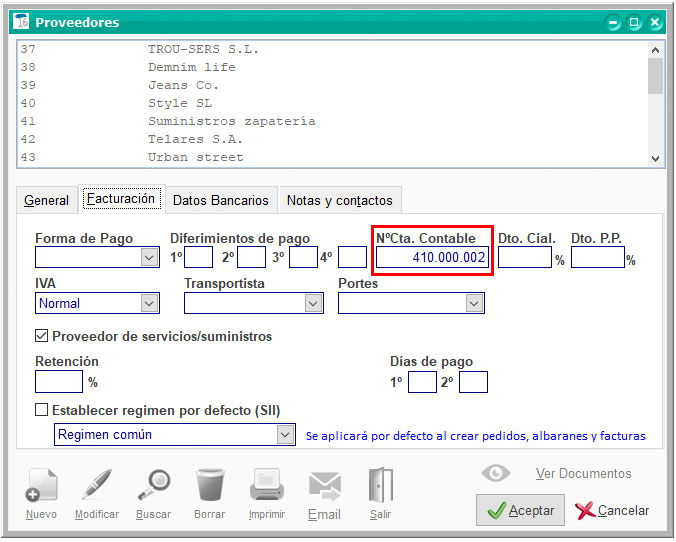Maximize the Proveedores window
Image resolution: width=676 pixels, height=542 pixels.
pos(634,22)
